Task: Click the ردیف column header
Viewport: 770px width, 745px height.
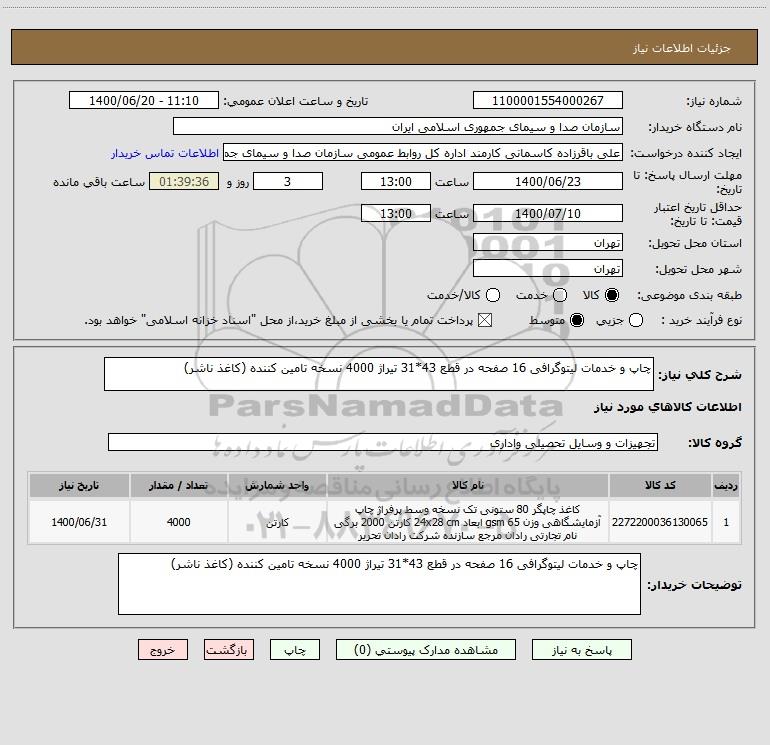Action: pyautogui.click(x=726, y=485)
